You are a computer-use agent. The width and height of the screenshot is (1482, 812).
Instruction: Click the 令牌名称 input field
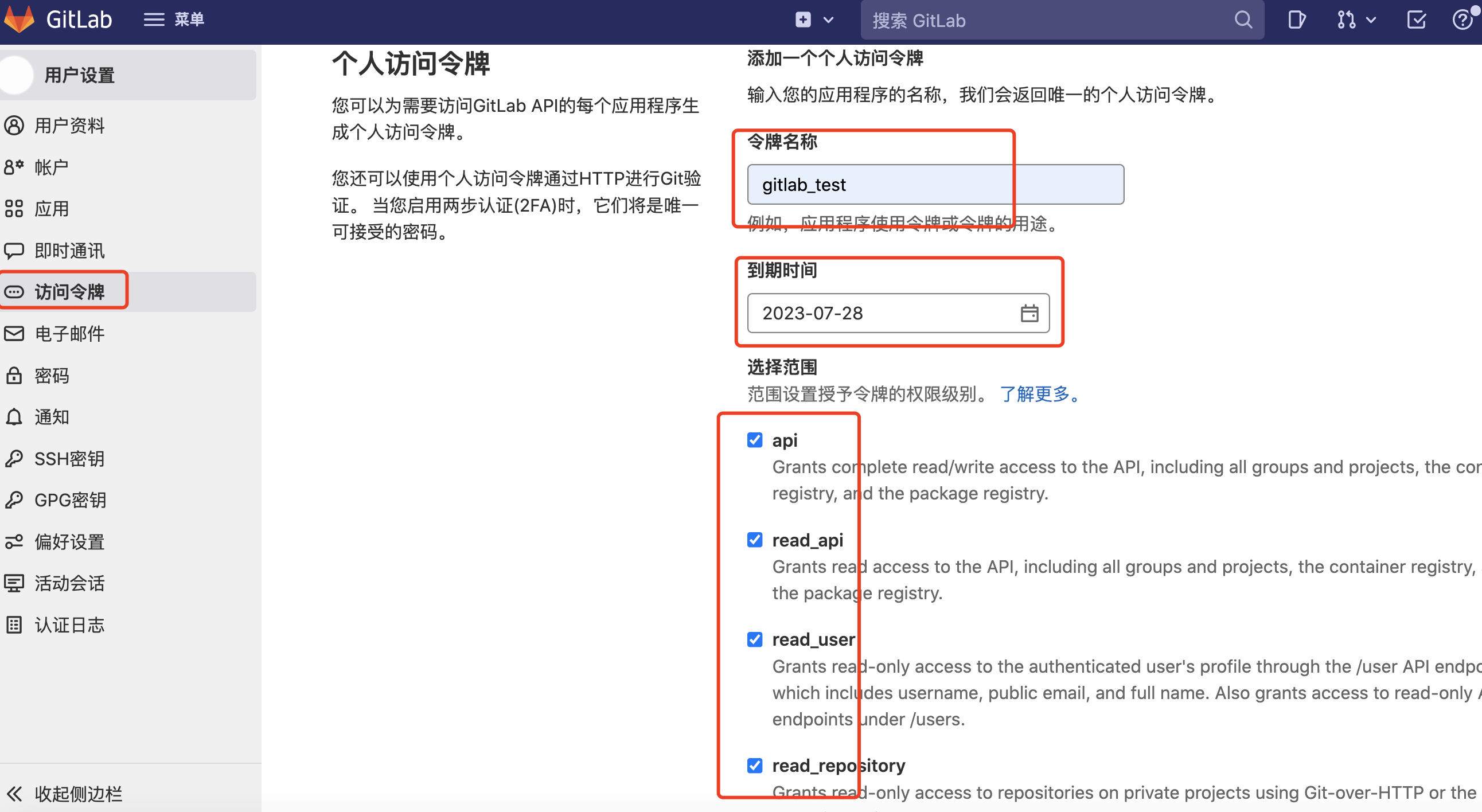[935, 185]
